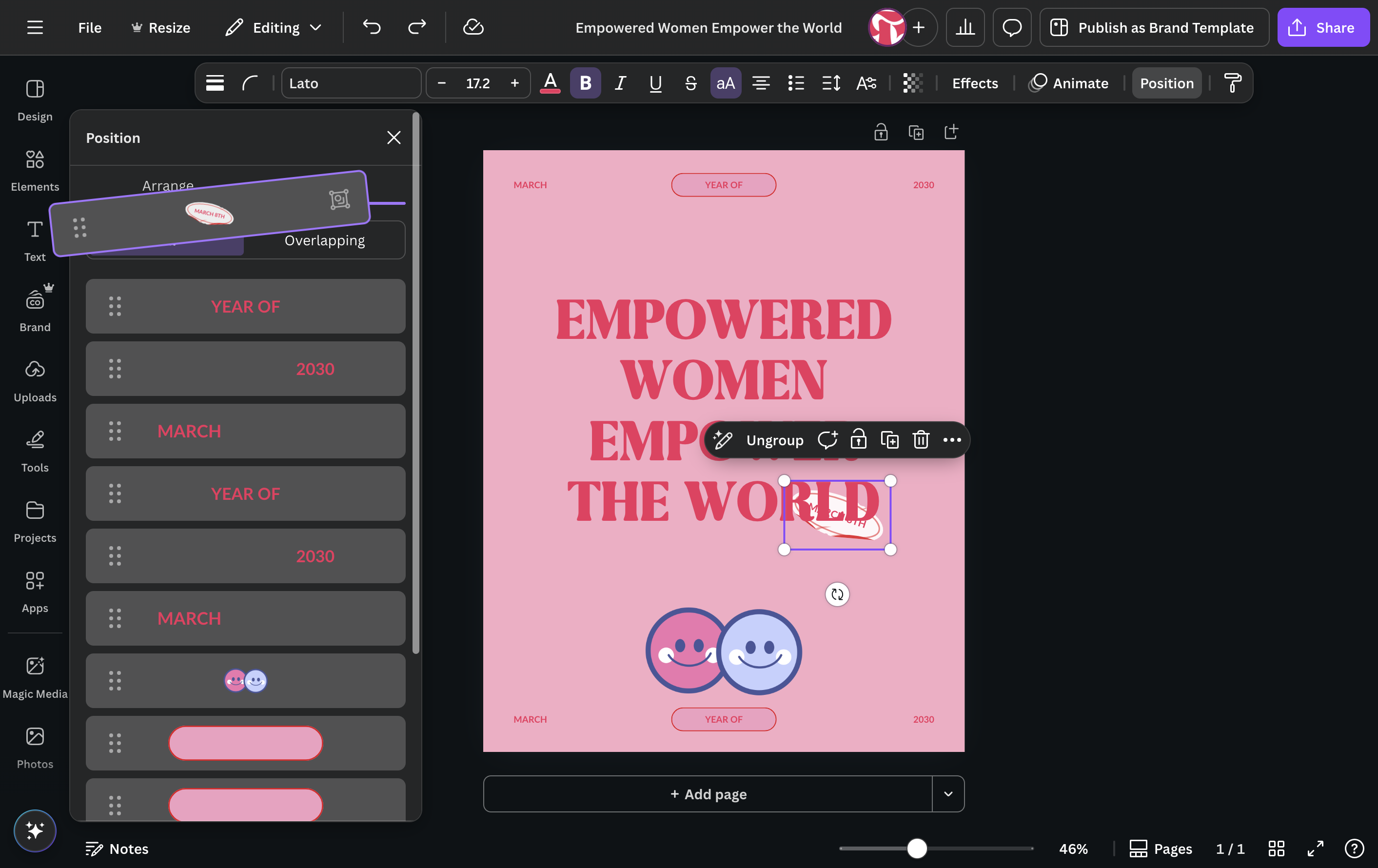This screenshot has height=868, width=1378.
Task: Toggle uppercase aA formatting
Action: (726, 83)
